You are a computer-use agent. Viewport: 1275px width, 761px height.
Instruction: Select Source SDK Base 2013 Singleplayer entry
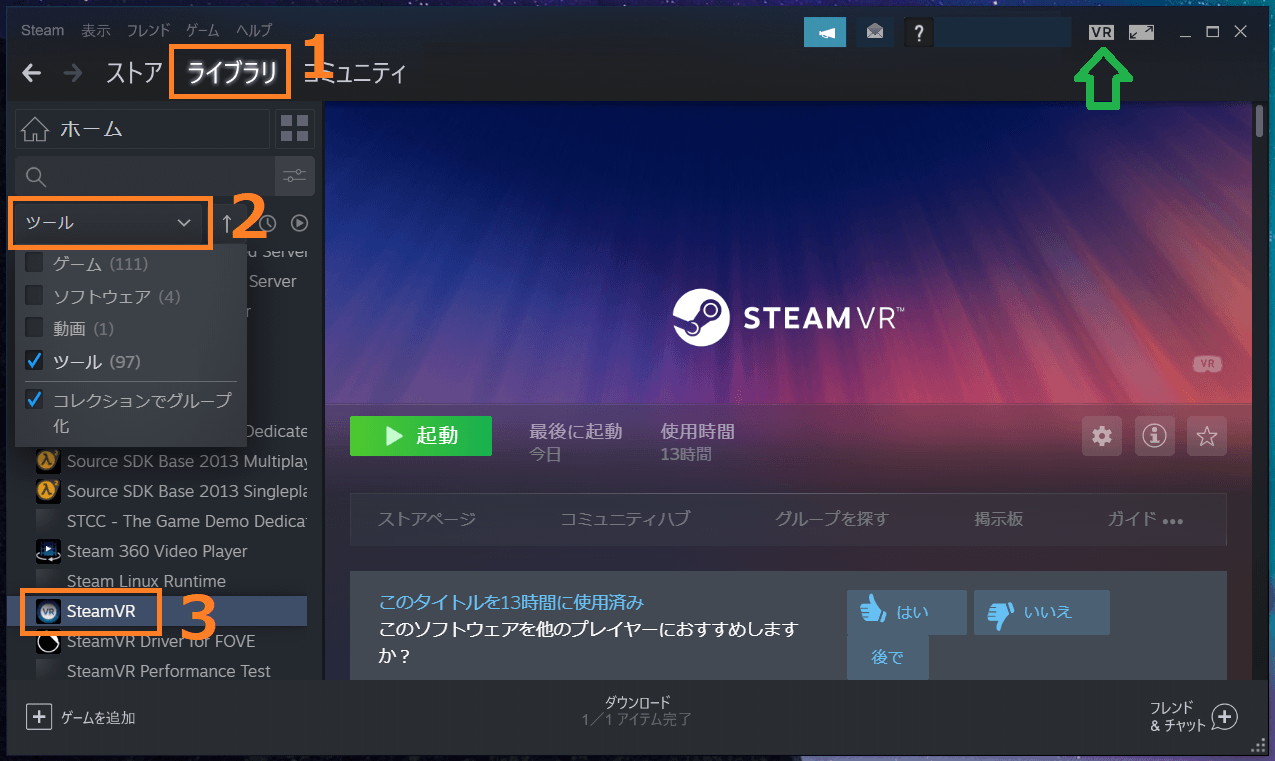tap(186, 491)
